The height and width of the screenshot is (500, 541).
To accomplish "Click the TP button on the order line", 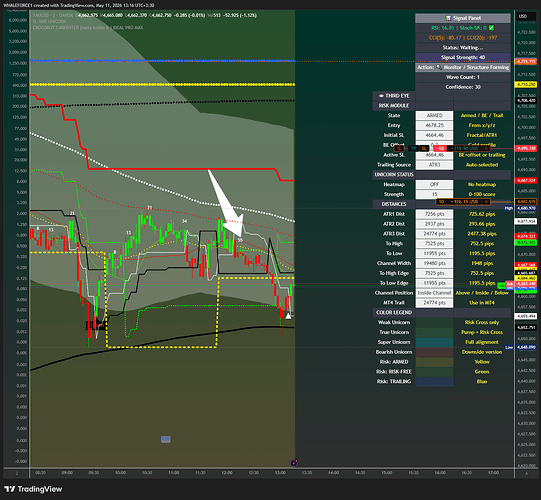I will pos(413,148).
